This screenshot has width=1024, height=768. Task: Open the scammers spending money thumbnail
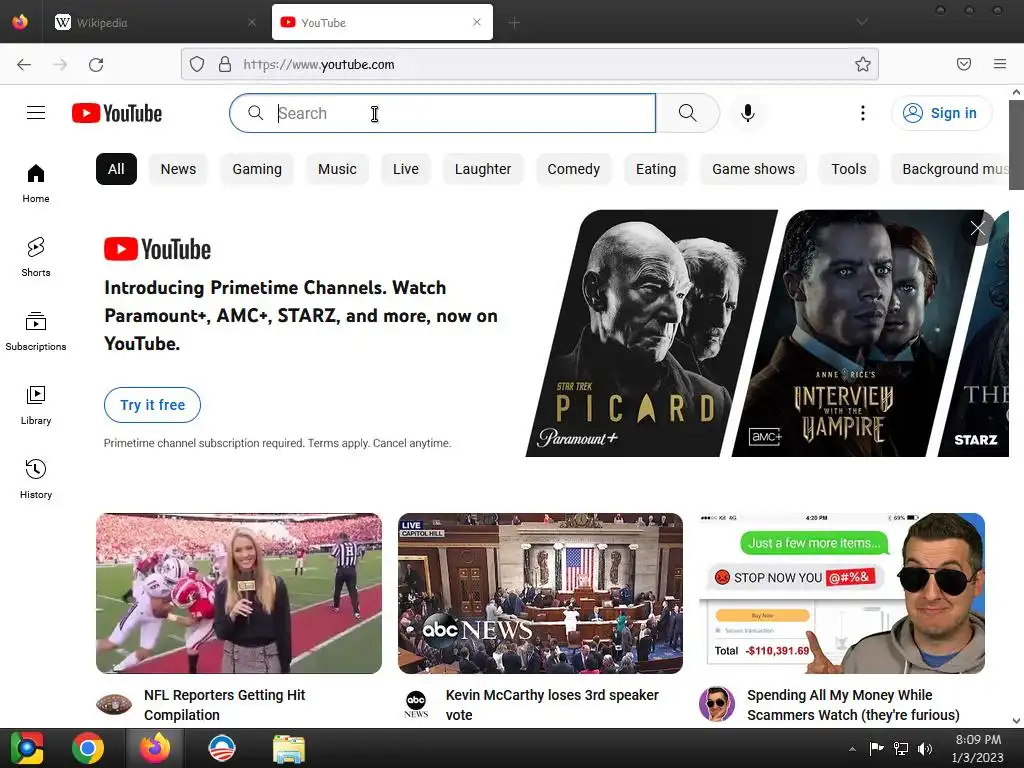tap(842, 593)
